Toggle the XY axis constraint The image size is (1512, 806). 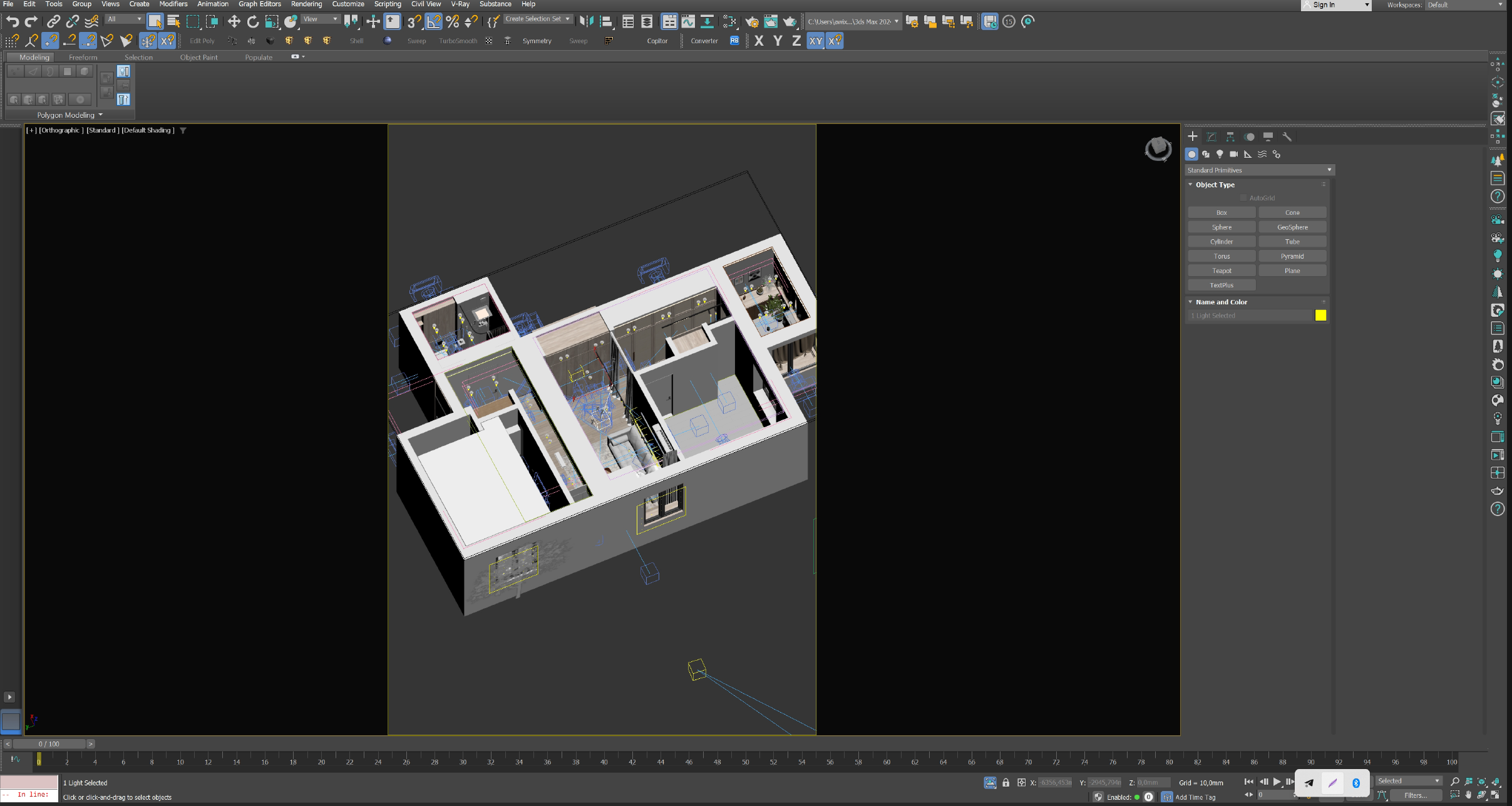[x=815, y=41]
